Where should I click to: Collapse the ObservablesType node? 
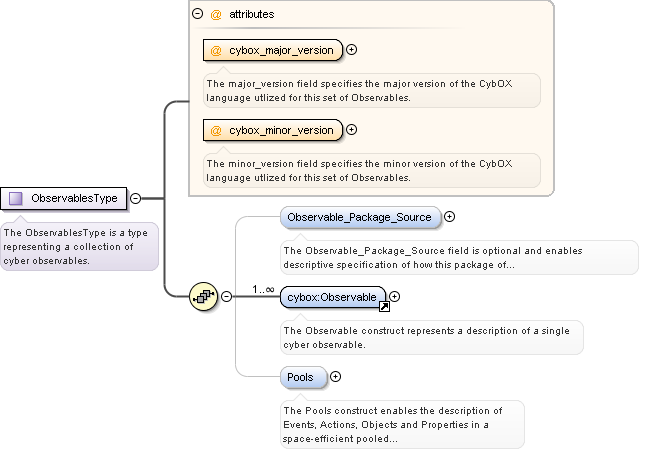(135, 198)
